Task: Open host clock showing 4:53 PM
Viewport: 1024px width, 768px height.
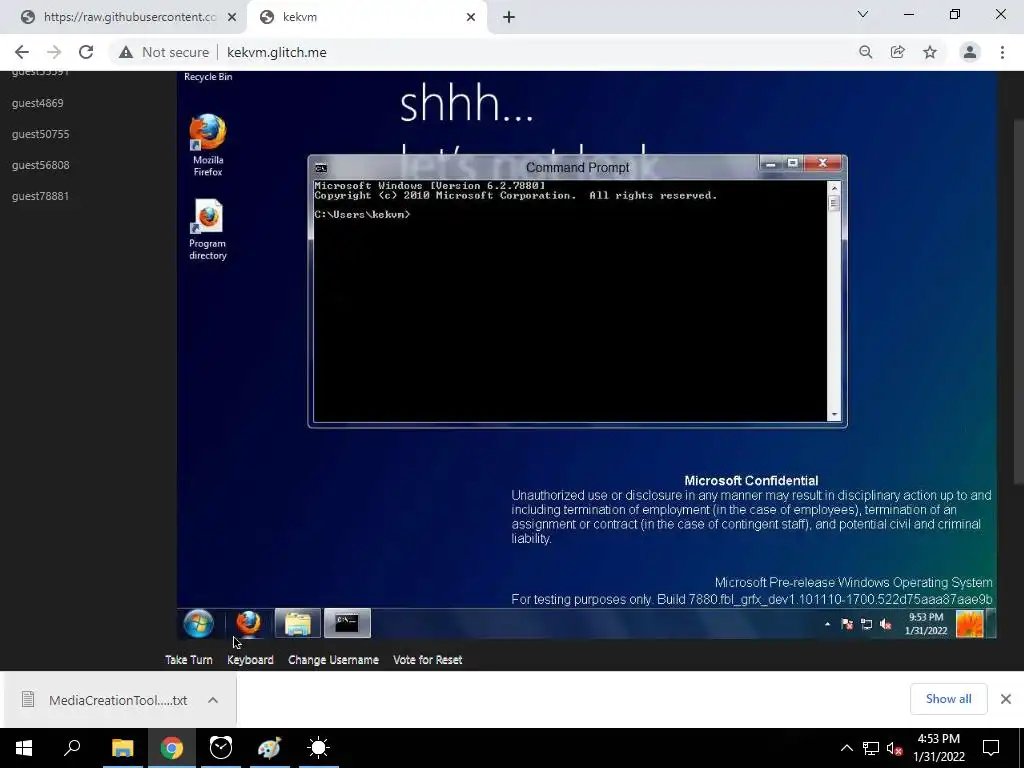Action: point(939,748)
